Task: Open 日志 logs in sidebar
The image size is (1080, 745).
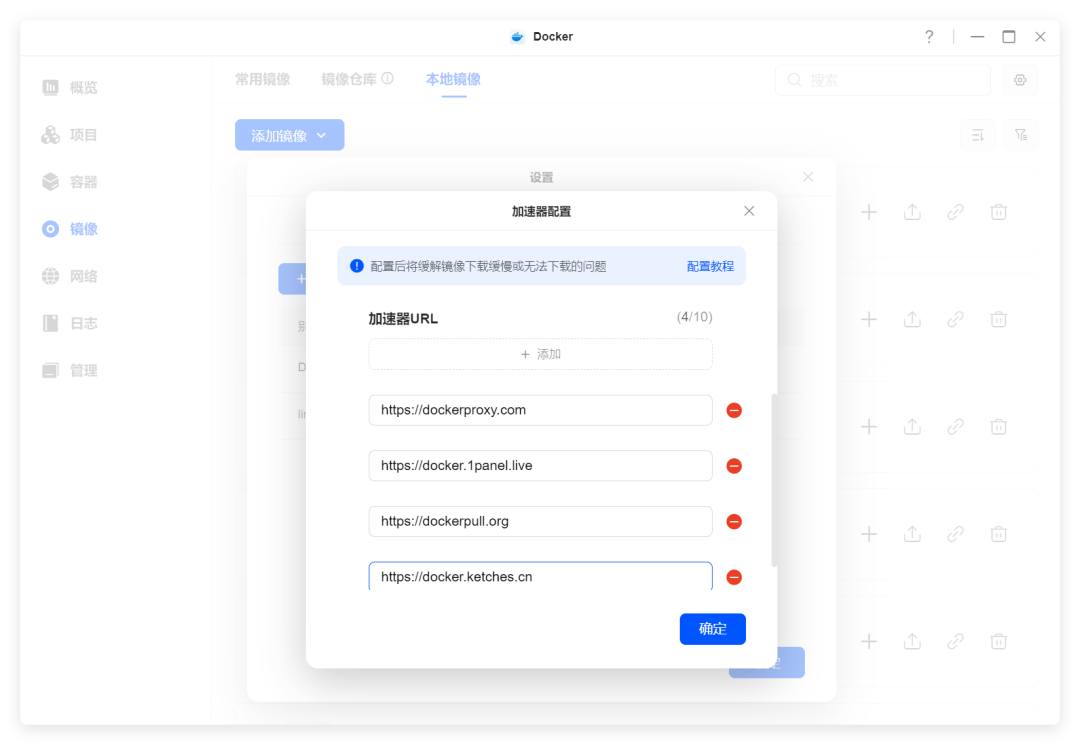Action: 70,323
